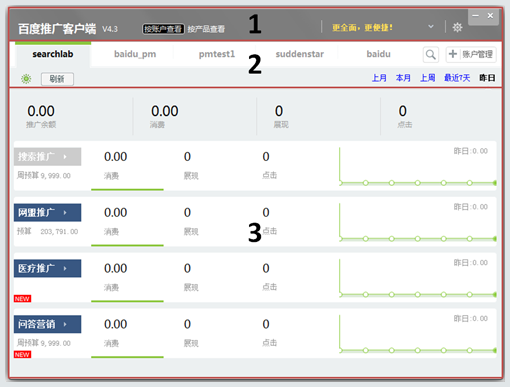Viewport: 510px width, 387px height.
Task: Select 最近7天 date range link
Action: pyautogui.click(x=457, y=78)
